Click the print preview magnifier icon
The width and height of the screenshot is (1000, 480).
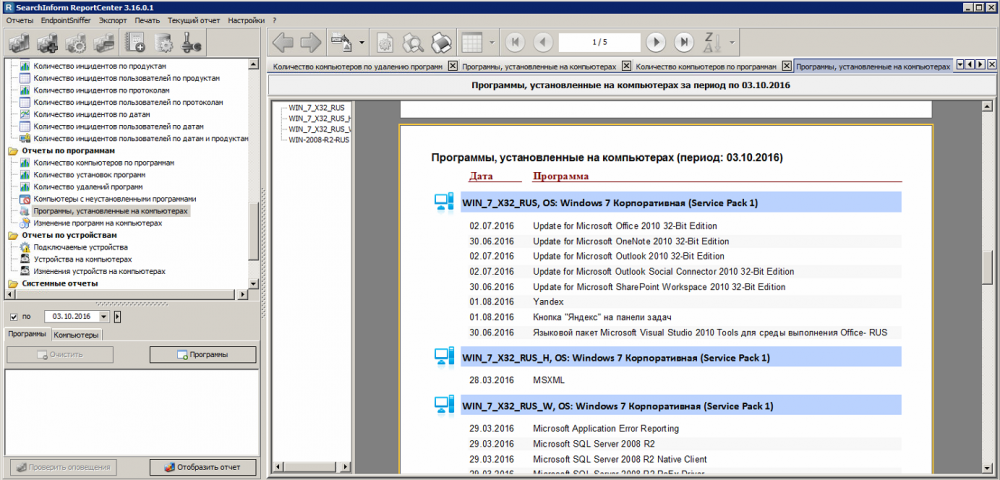coord(413,43)
